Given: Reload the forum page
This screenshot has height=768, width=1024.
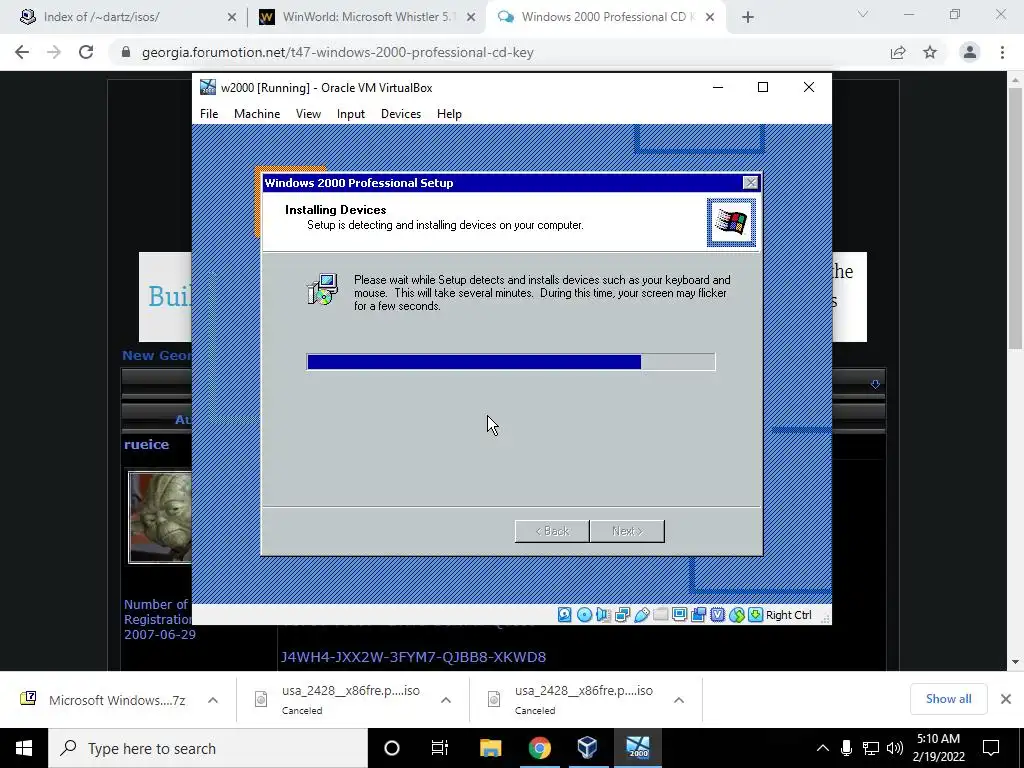Looking at the screenshot, I should point(86,52).
